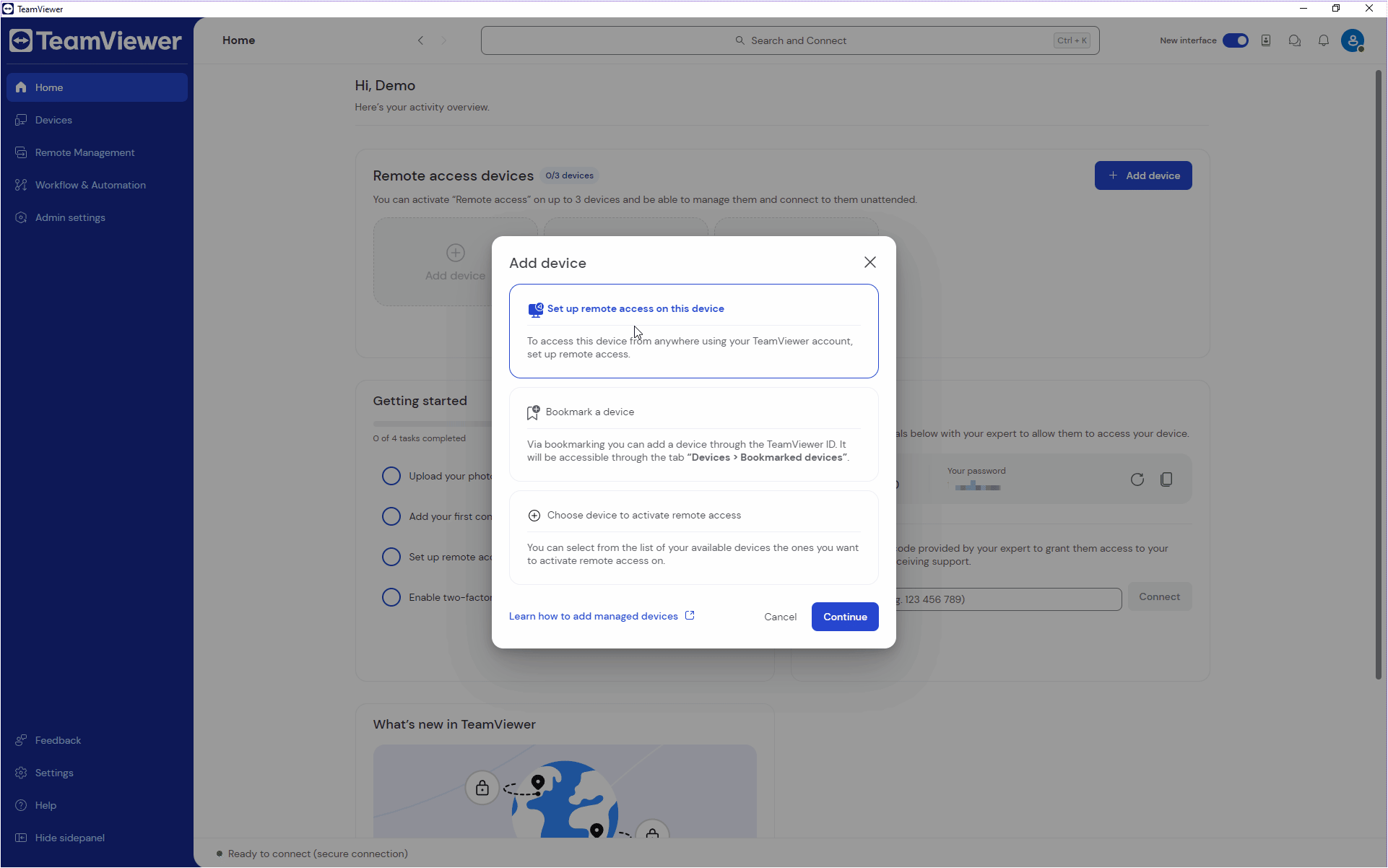Copy password with the clipboard icon

coord(1166,479)
